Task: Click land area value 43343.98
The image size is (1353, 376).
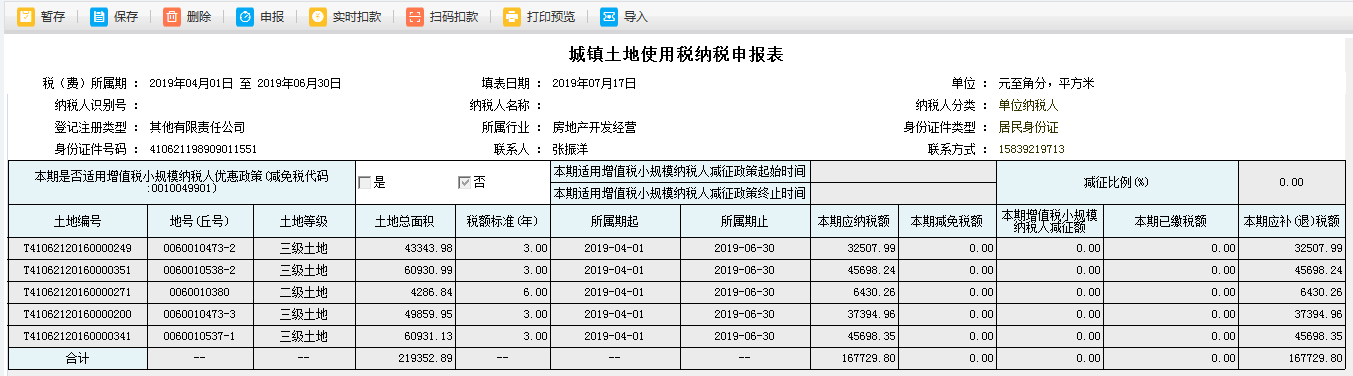Action: (x=405, y=248)
